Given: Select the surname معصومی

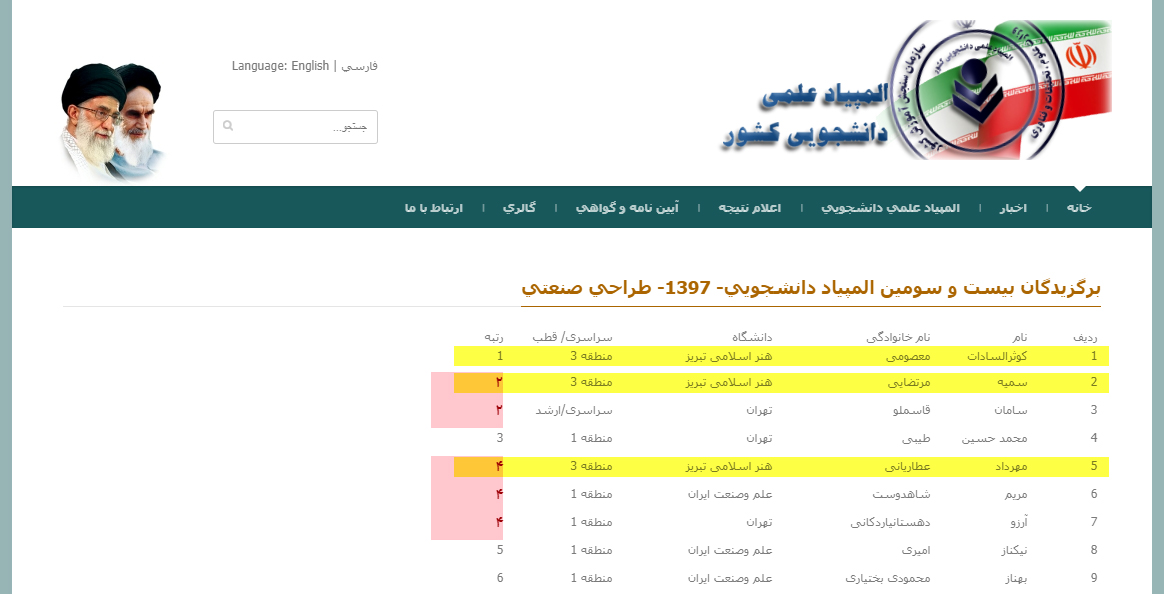Looking at the screenshot, I should (908, 356).
